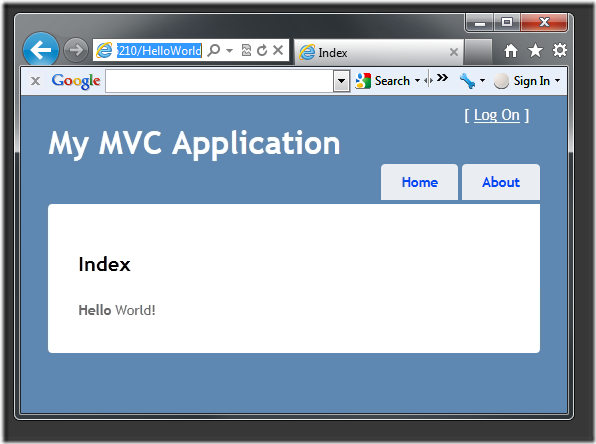Switch to the Index browser tab

click(x=379, y=52)
